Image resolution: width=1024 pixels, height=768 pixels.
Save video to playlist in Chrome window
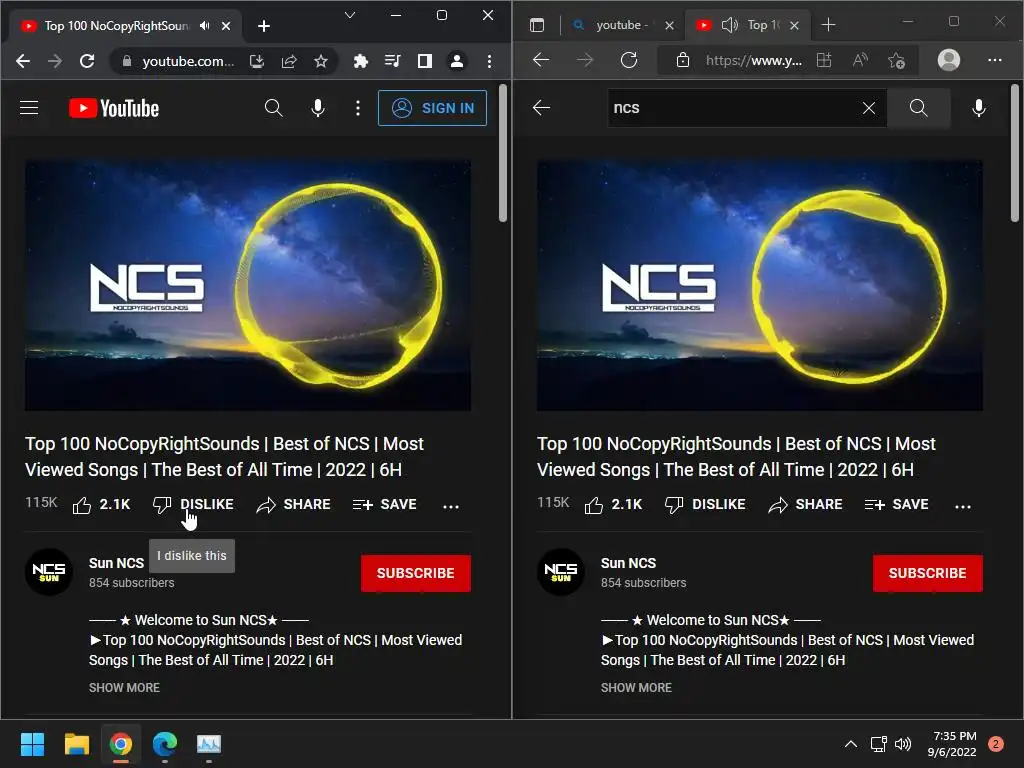click(385, 505)
